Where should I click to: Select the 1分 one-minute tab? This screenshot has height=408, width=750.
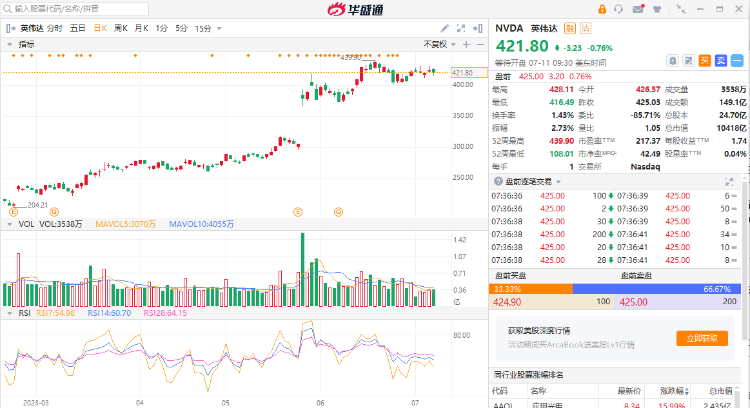click(162, 29)
